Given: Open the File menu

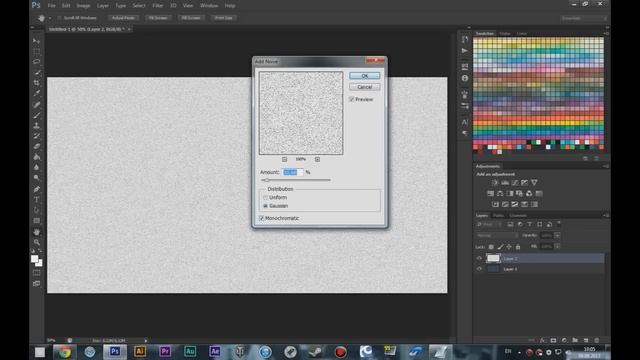Looking at the screenshot, I should pos(51,6).
